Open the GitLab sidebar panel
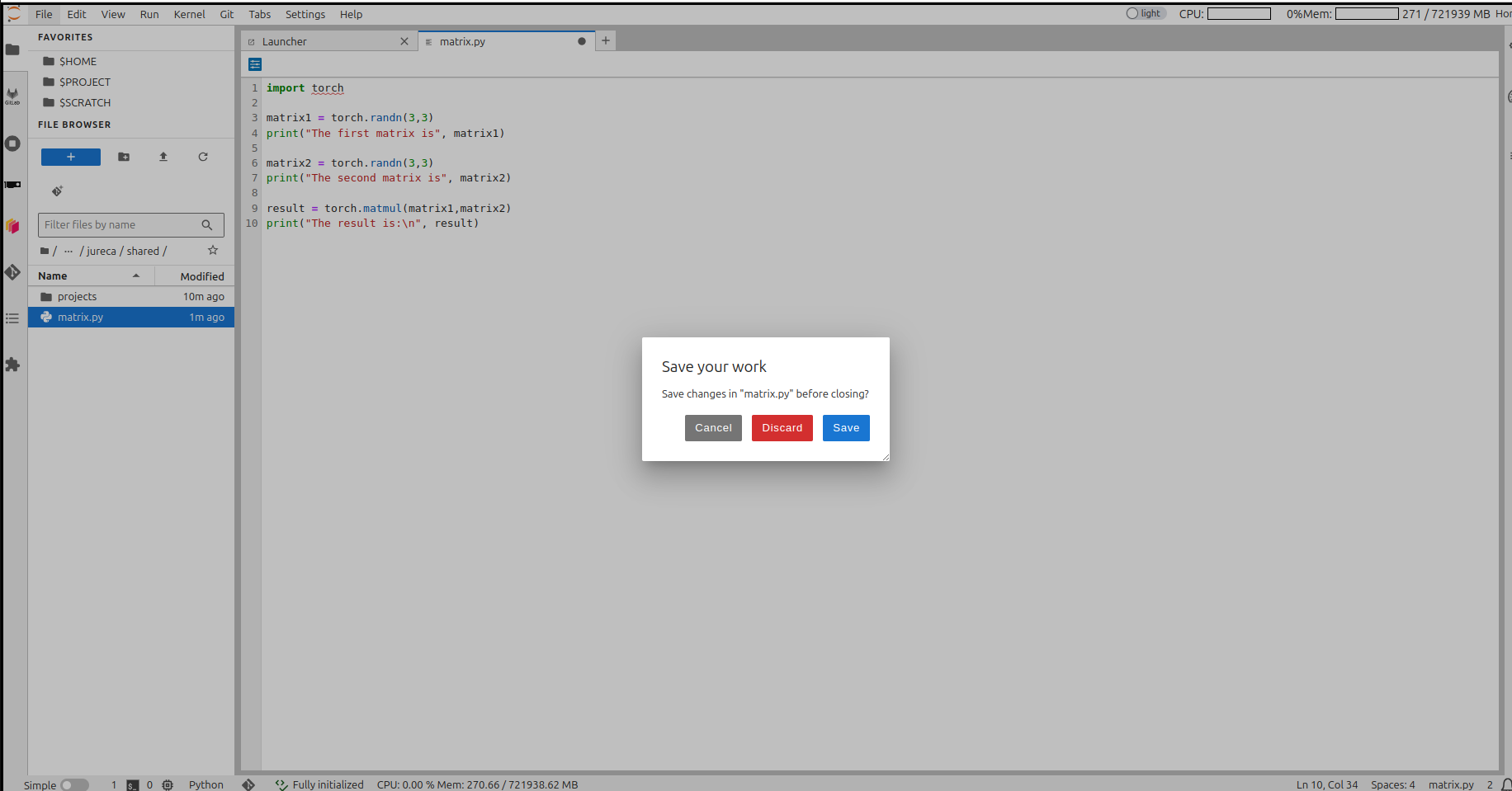1512x791 pixels. (x=12, y=96)
